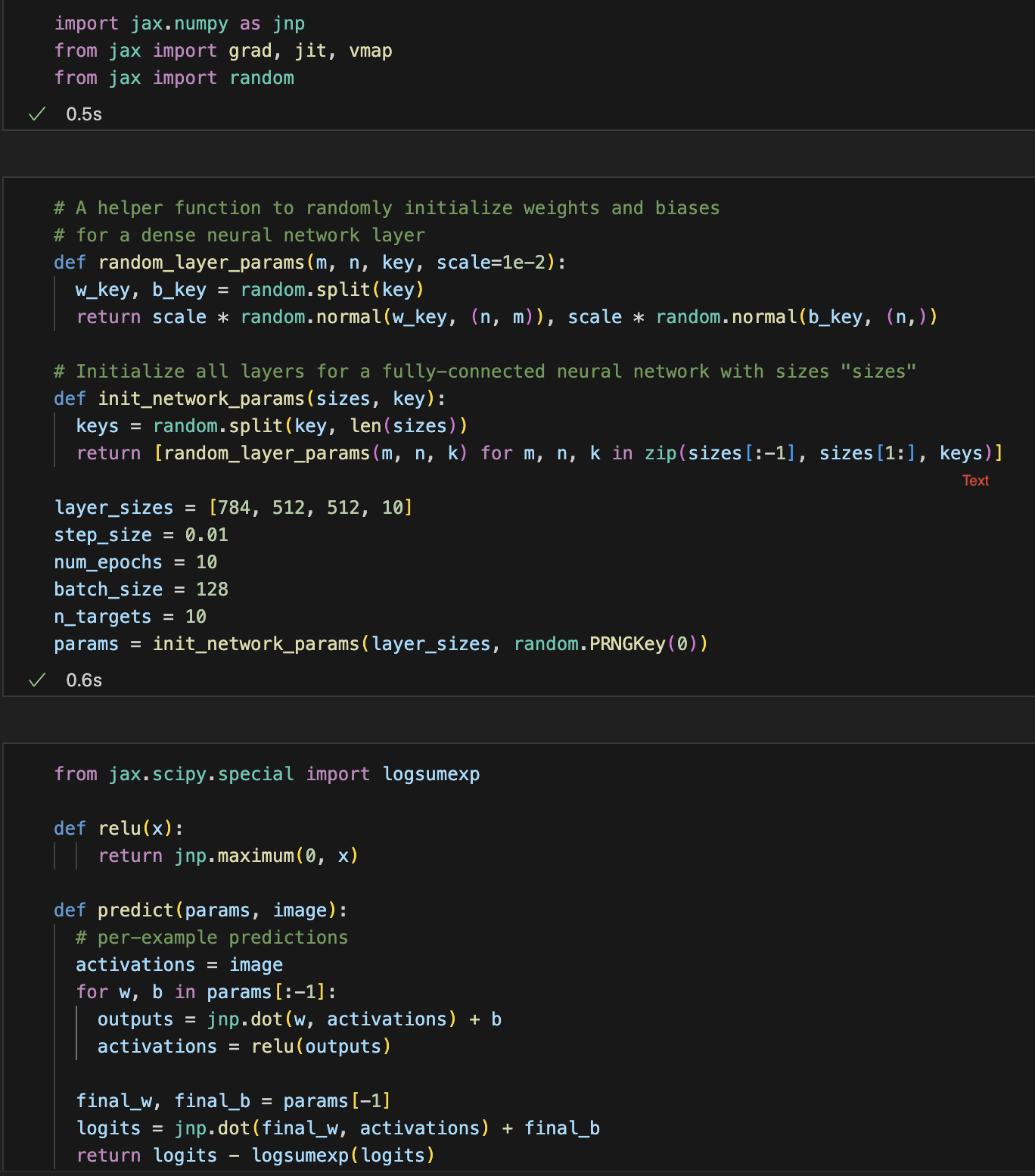Select the "0.6s" execution time

click(84, 680)
